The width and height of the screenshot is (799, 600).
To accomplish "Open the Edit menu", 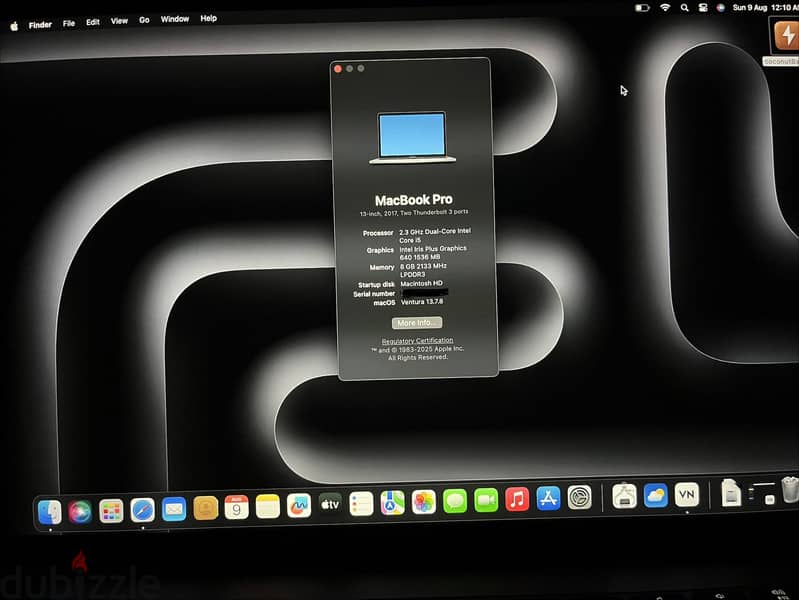I will coord(93,22).
